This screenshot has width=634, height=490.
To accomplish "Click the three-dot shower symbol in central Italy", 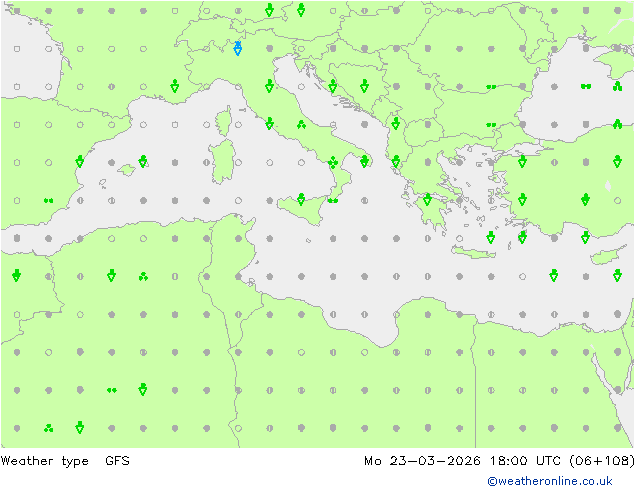I will 301,125.
